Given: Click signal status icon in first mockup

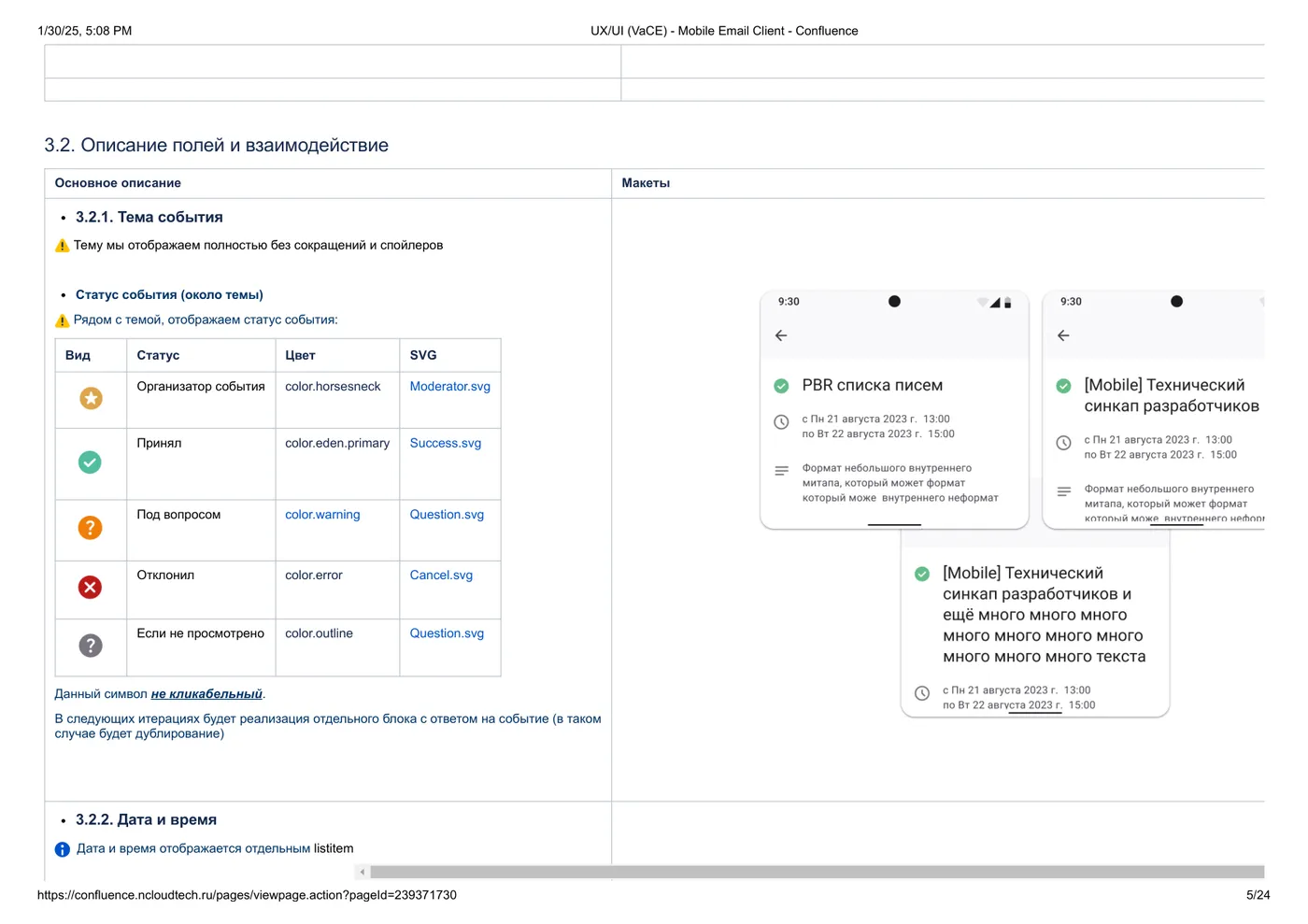Looking at the screenshot, I should click(995, 302).
